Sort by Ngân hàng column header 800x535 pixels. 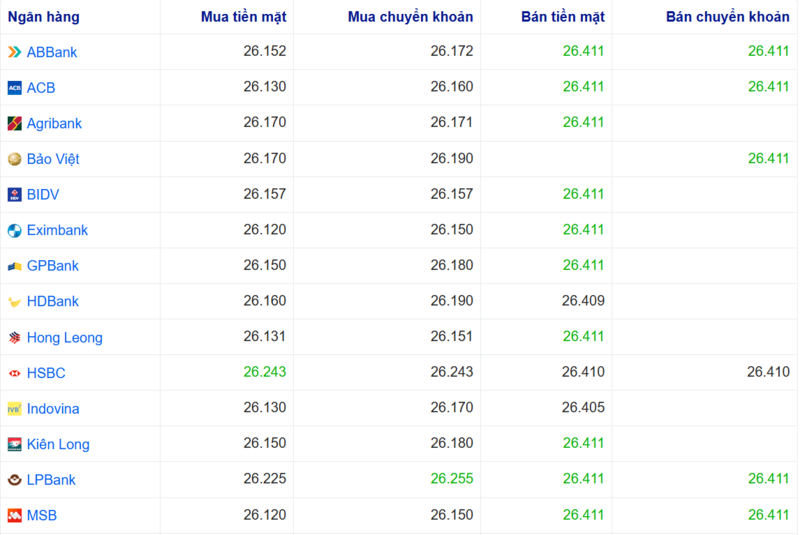click(44, 17)
